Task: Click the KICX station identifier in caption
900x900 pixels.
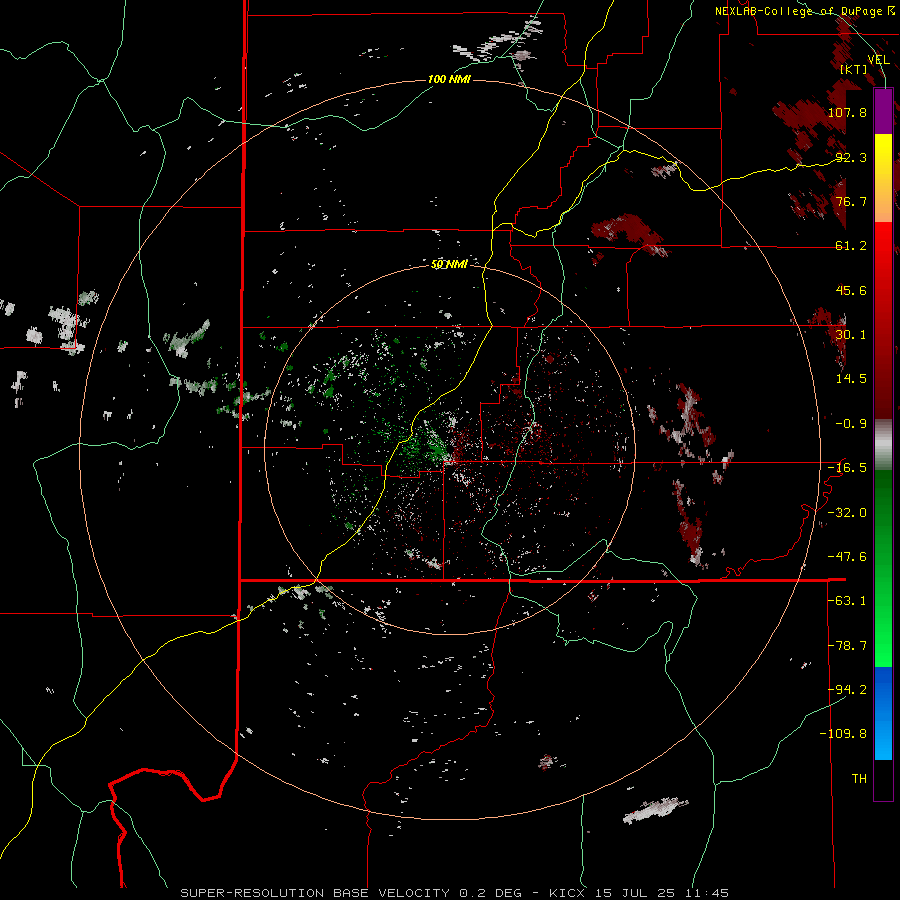Action: (x=567, y=893)
